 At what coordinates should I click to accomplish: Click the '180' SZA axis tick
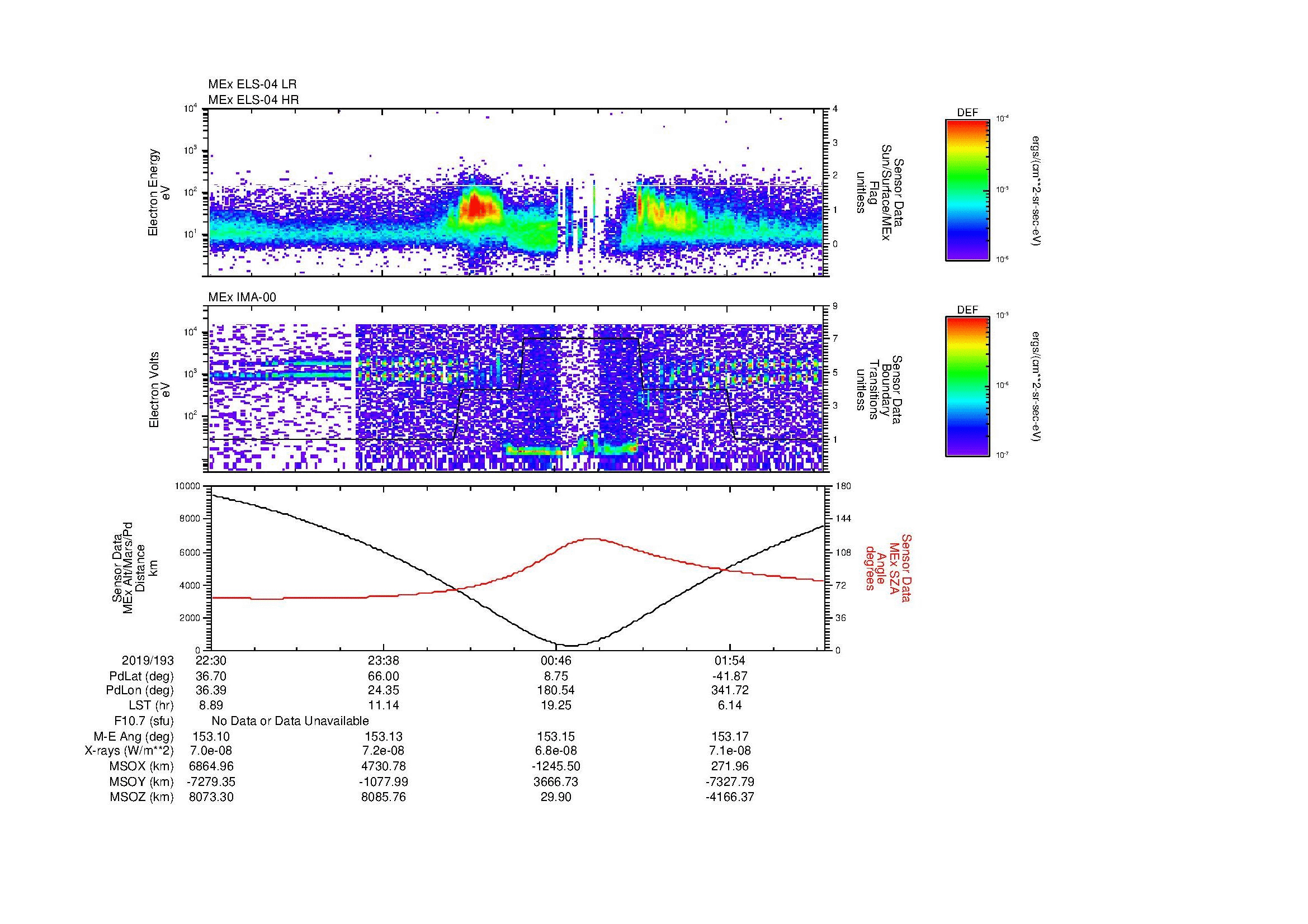843,486
